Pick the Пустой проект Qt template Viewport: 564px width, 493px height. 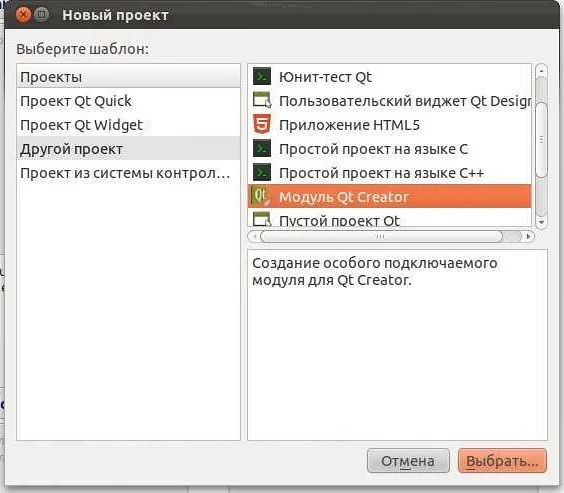pyautogui.click(x=390, y=218)
